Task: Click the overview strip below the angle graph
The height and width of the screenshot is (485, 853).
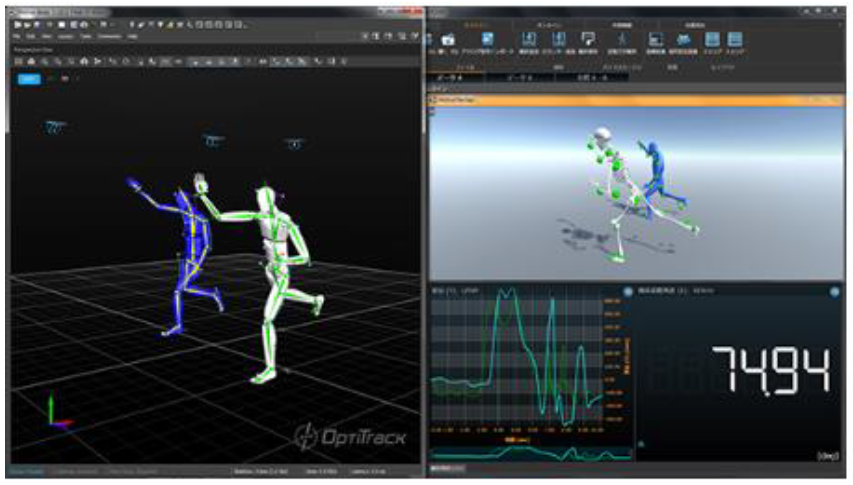Action: [x=530, y=454]
